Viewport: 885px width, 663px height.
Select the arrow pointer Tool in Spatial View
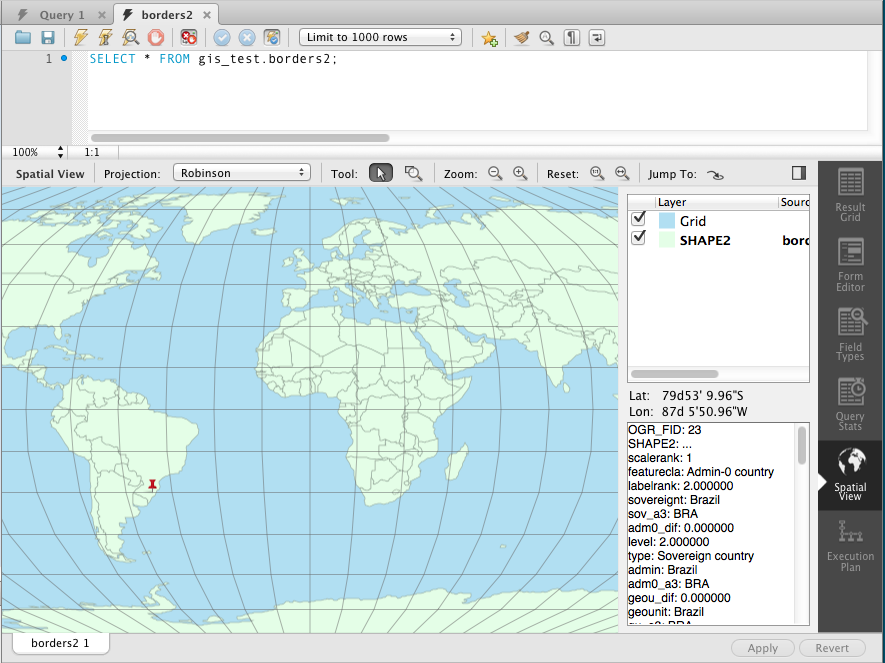click(380, 173)
